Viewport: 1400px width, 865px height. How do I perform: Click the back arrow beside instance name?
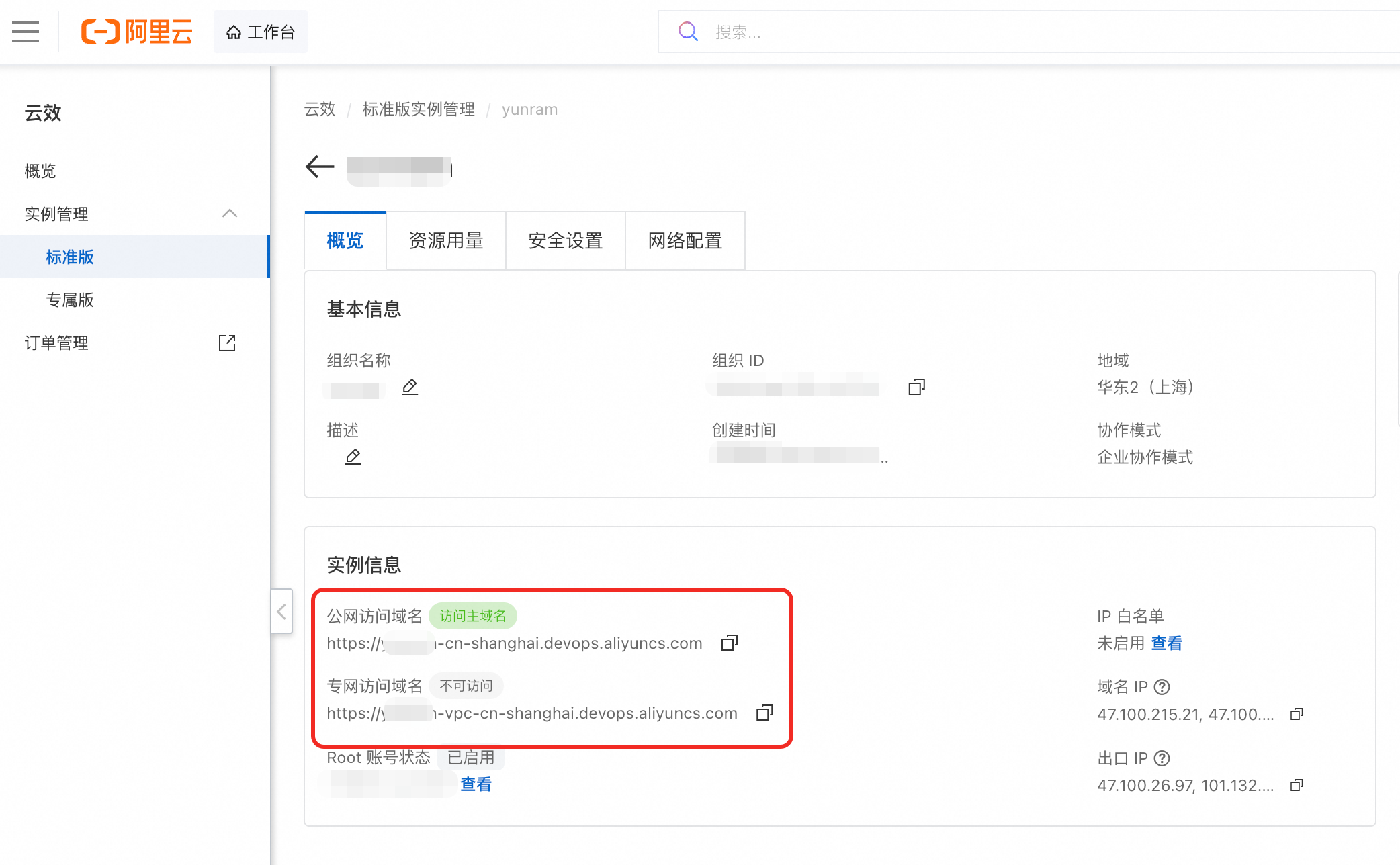[x=320, y=167]
